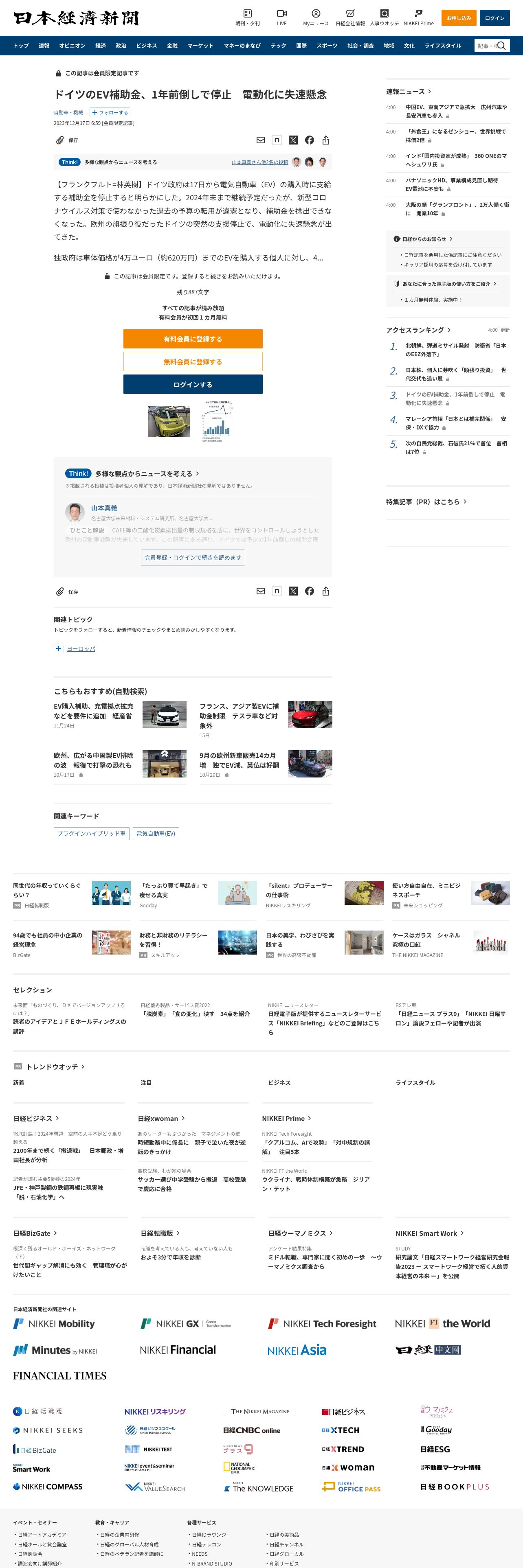Select プラグインハイブリッド車 keyword tag
This screenshot has width=523, height=1568.
pos(91,833)
